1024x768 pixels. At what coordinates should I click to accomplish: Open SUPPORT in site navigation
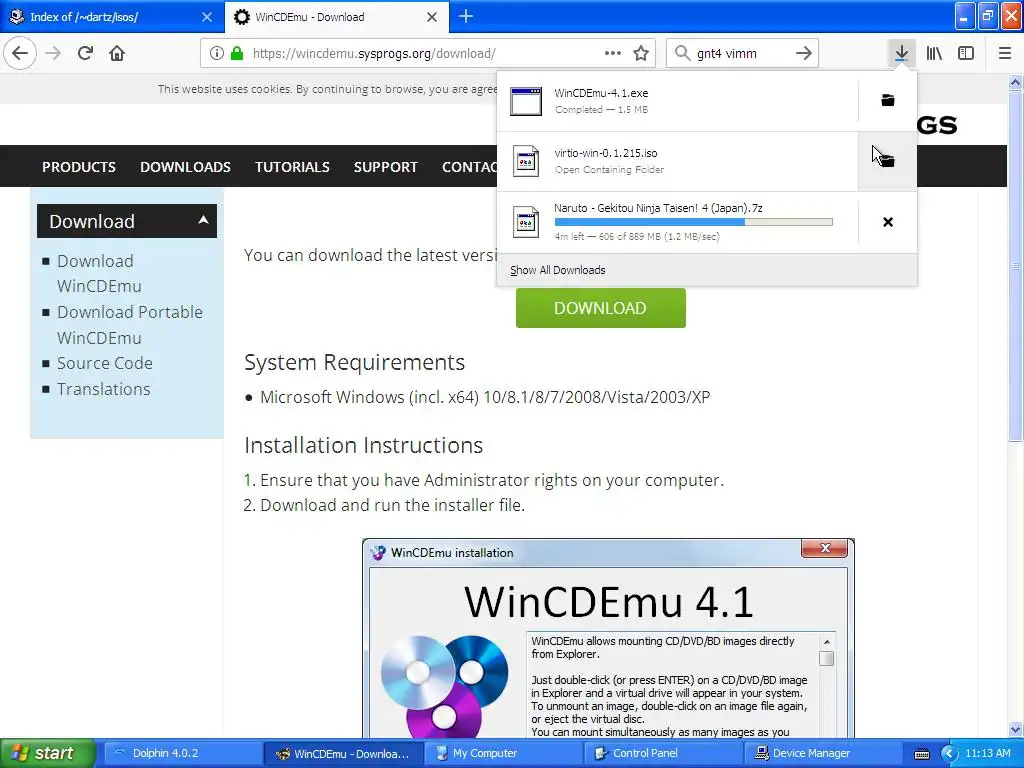(385, 167)
